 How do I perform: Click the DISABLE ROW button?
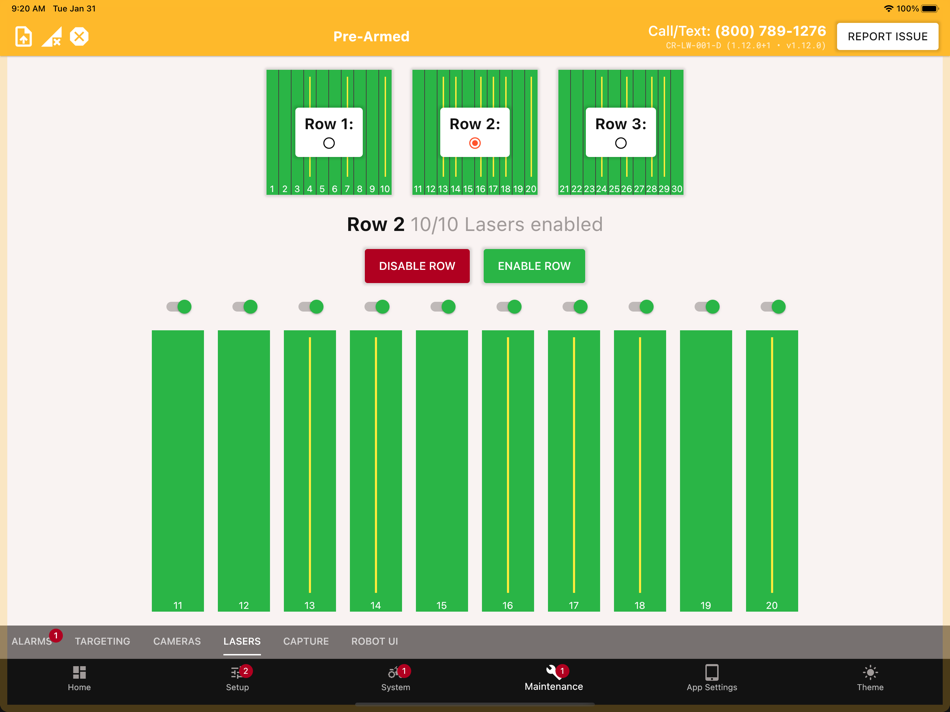(x=417, y=266)
